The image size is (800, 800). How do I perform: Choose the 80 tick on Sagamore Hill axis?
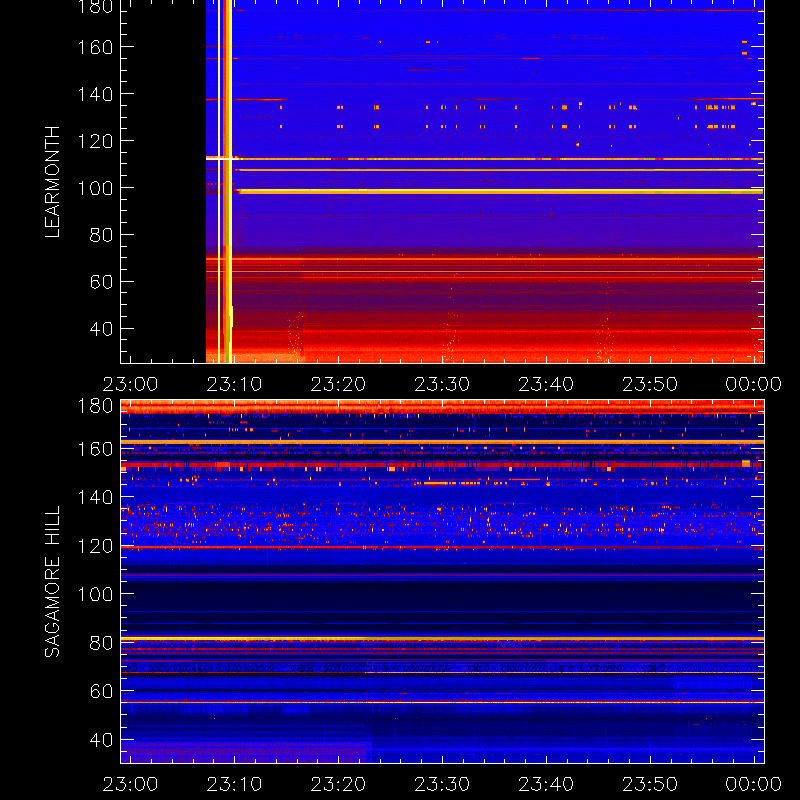[101, 642]
